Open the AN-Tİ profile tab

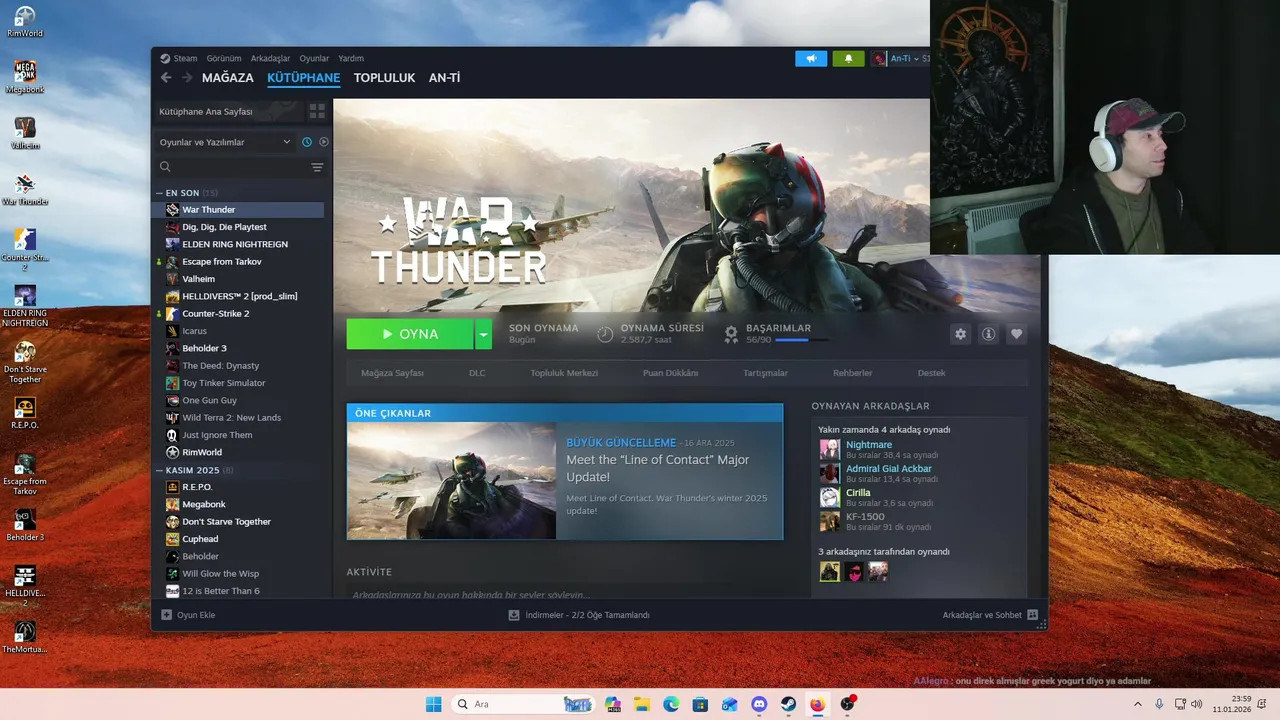point(445,78)
